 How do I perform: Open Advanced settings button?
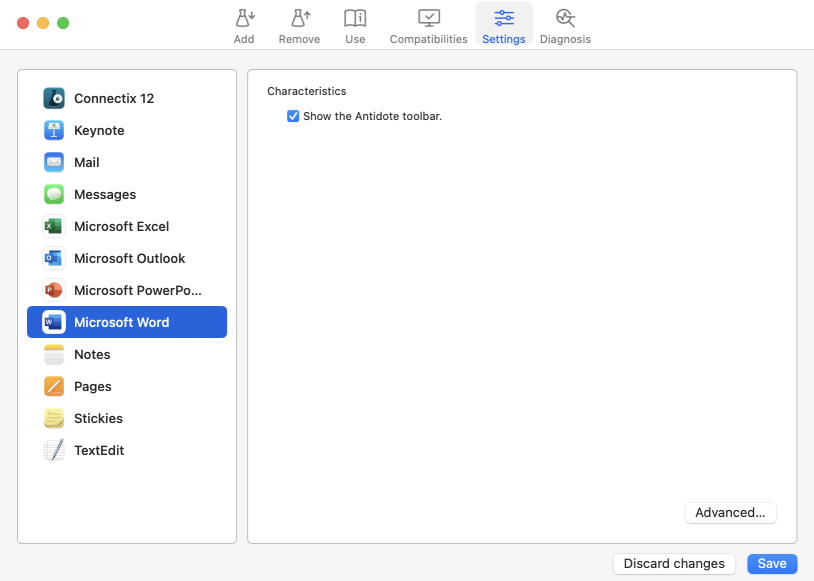pos(730,512)
